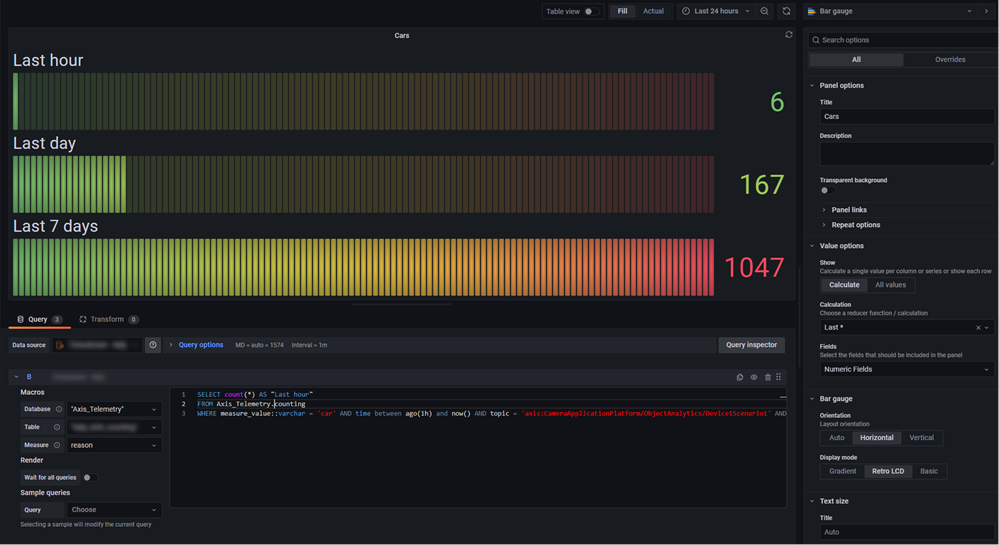Open the Table dropdown
The width and height of the screenshot is (999, 545).
tap(114, 428)
